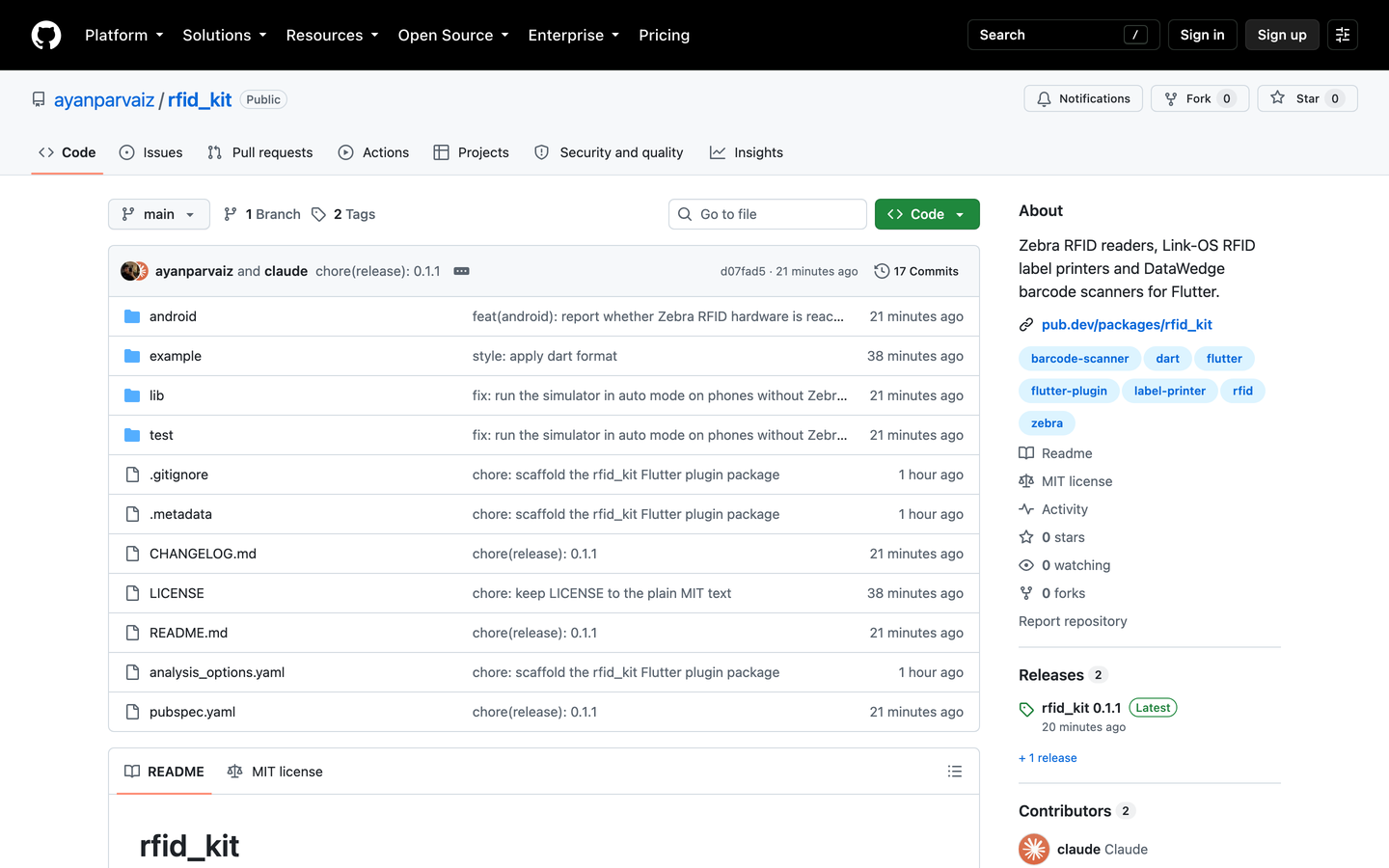Click the barcode-scanner topic tag
Image resolution: width=1389 pixels, height=868 pixels.
pos(1079,359)
